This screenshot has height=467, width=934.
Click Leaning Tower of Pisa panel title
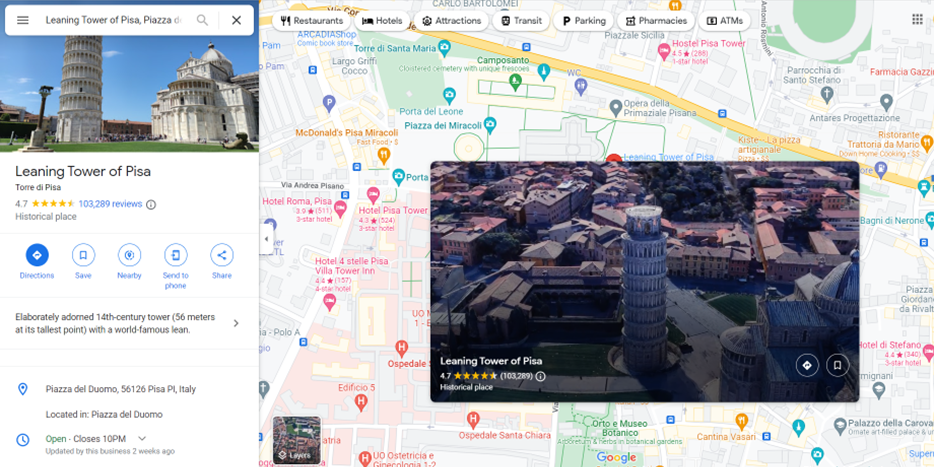pyautogui.click(x=83, y=172)
